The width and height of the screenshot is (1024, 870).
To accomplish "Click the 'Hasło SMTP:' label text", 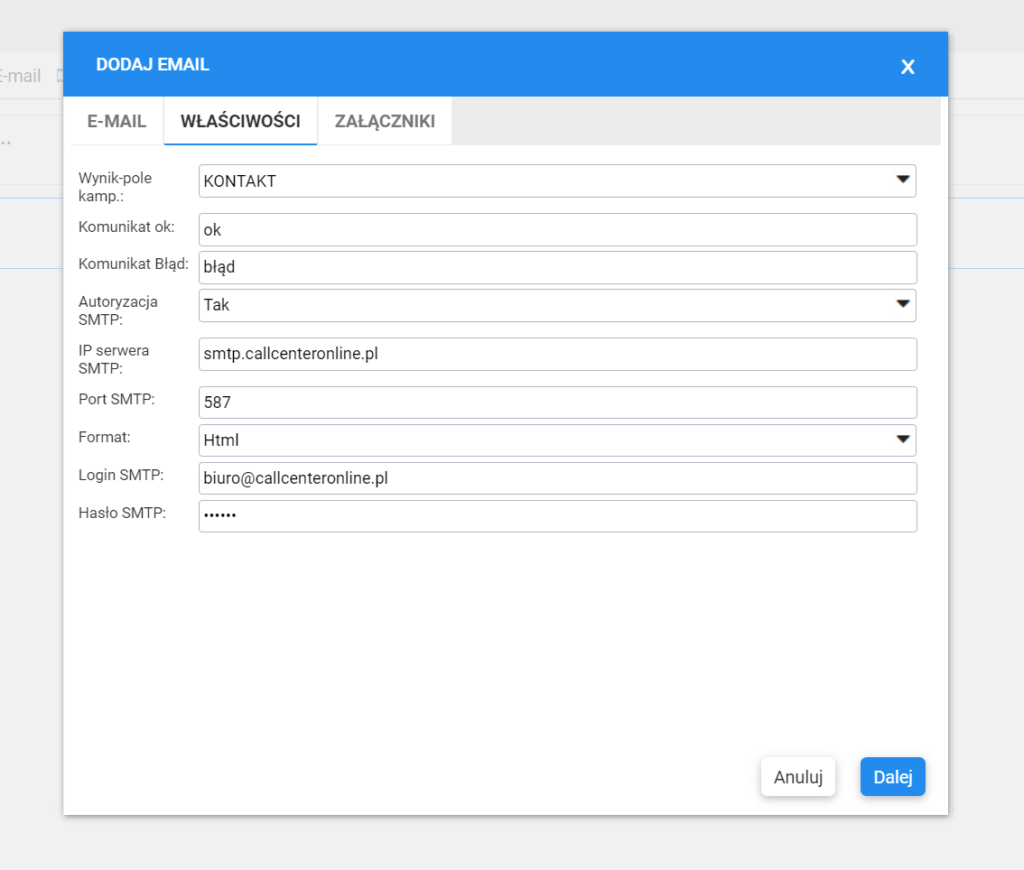I will pyautogui.click(x=122, y=513).
